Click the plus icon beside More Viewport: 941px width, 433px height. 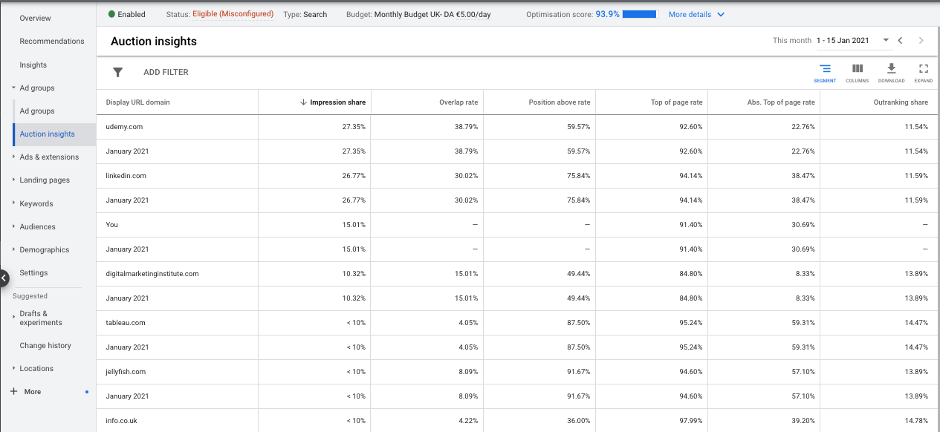click(x=14, y=392)
